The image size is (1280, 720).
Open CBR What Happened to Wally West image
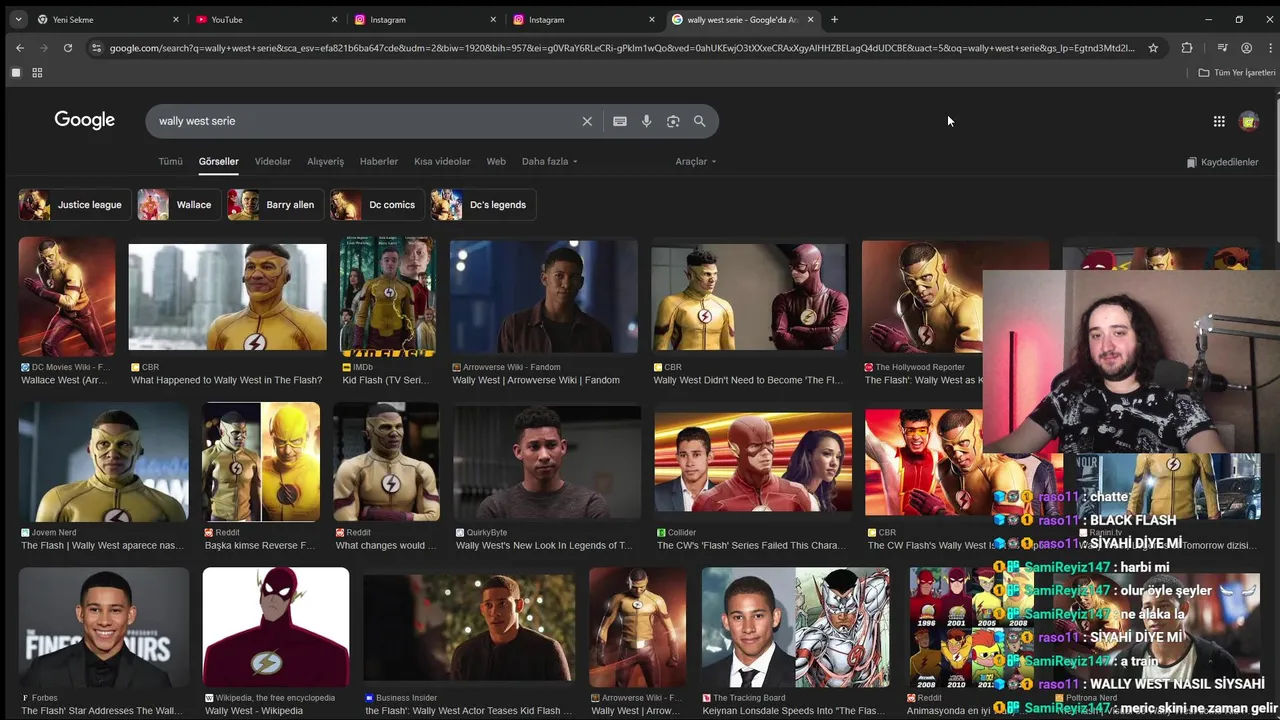coord(227,297)
